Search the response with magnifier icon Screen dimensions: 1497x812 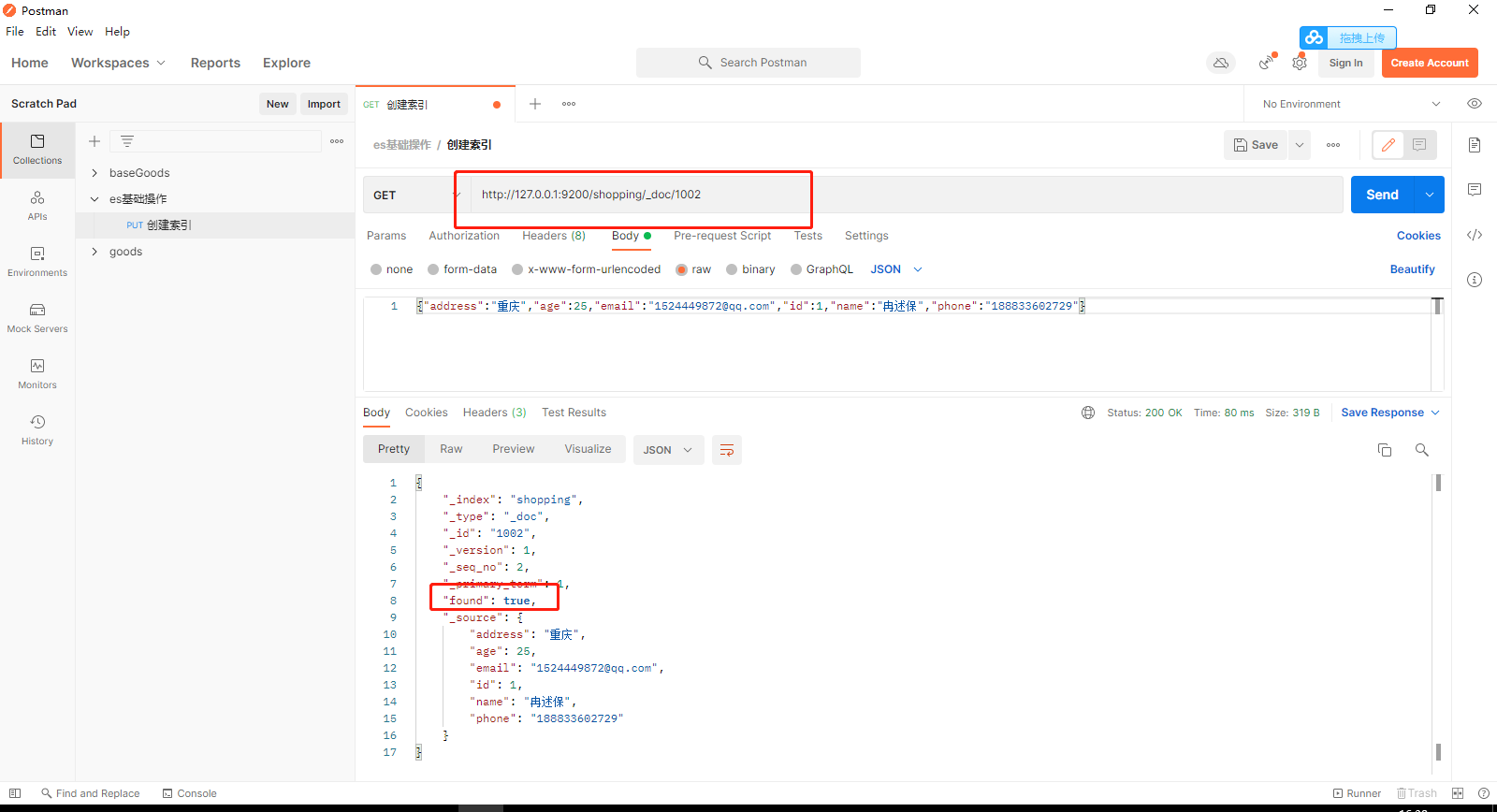point(1422,450)
